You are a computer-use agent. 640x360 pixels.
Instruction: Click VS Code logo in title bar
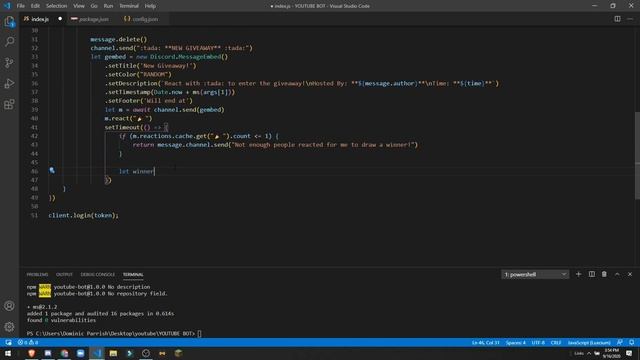coord(7,6)
